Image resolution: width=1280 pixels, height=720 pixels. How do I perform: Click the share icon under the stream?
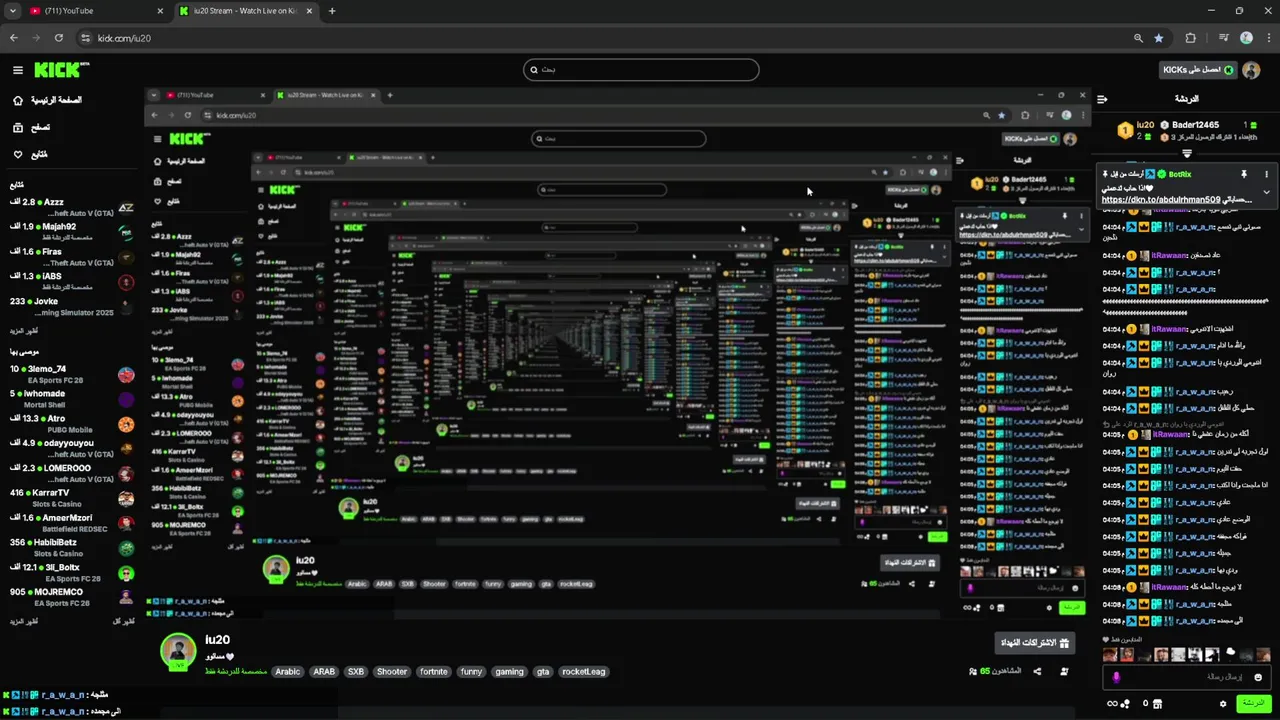coord(1037,671)
